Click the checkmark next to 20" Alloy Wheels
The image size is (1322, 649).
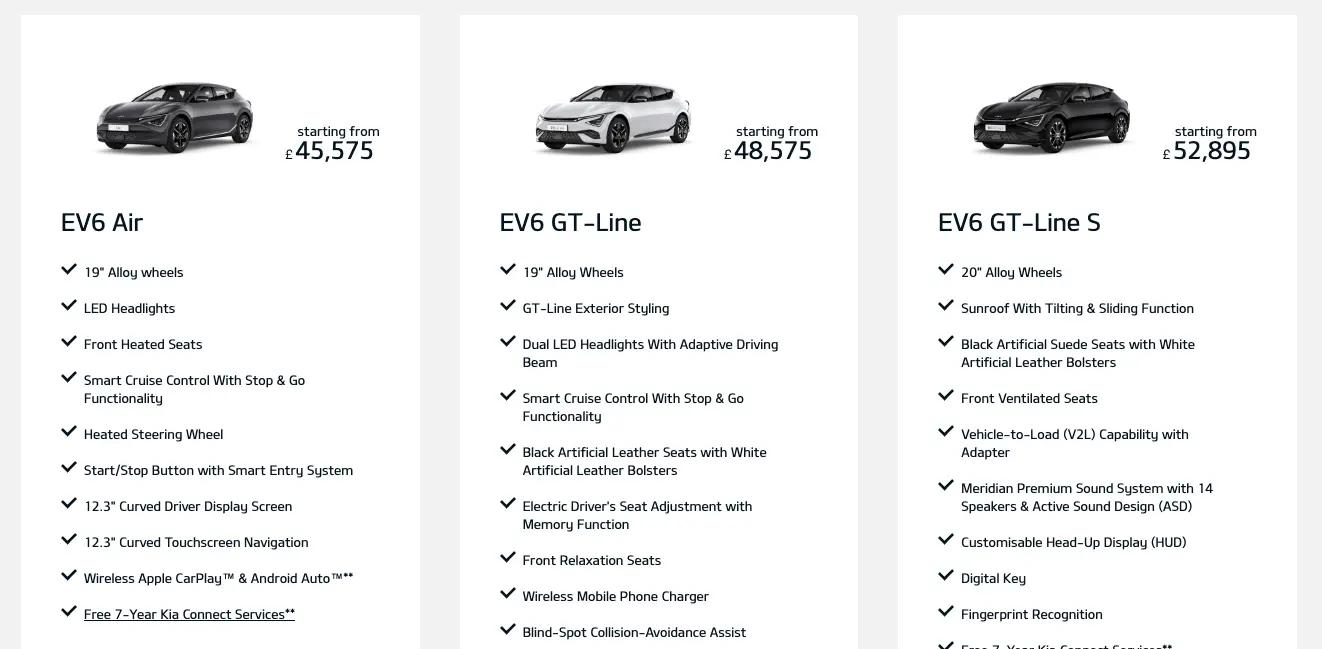[x=946, y=270]
